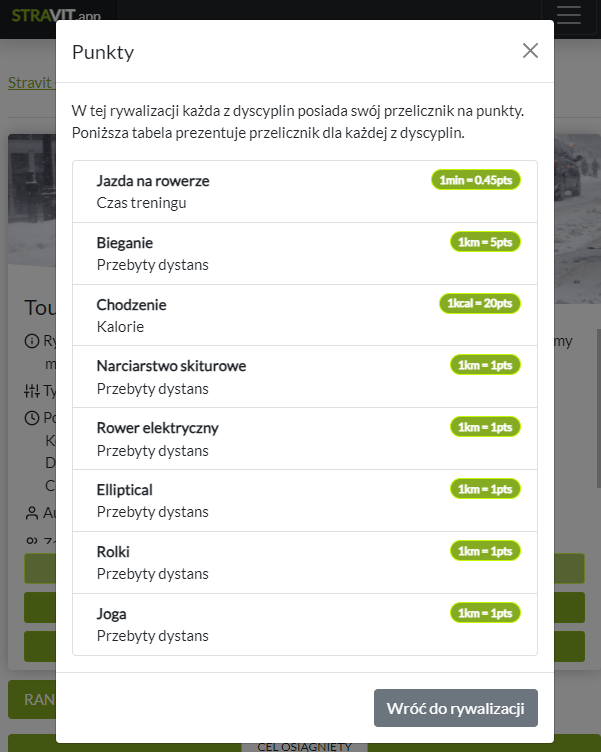This screenshot has width=601, height=752.
Task: Close the Punkty dialog with X icon
Action: point(530,51)
